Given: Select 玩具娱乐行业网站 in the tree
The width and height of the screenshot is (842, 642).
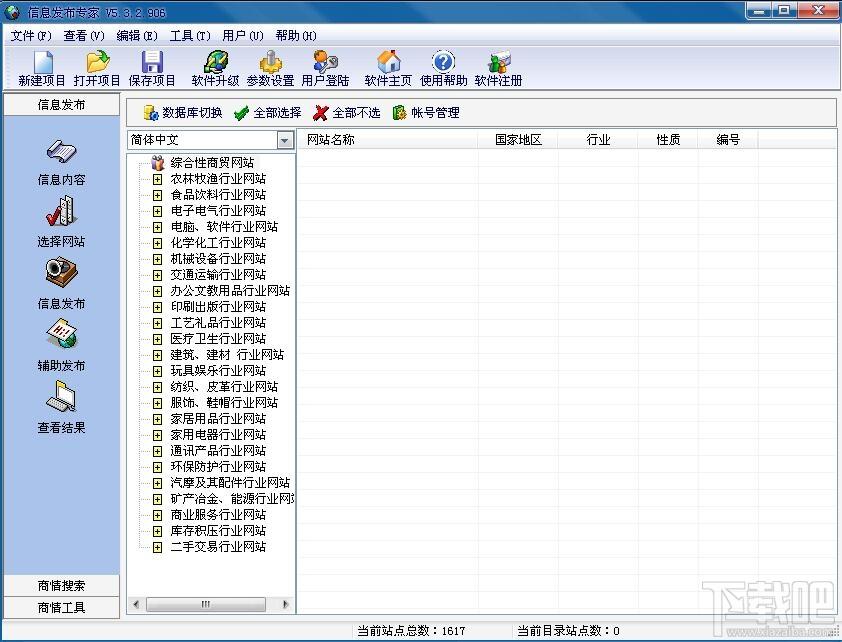Looking at the screenshot, I should [x=218, y=371].
